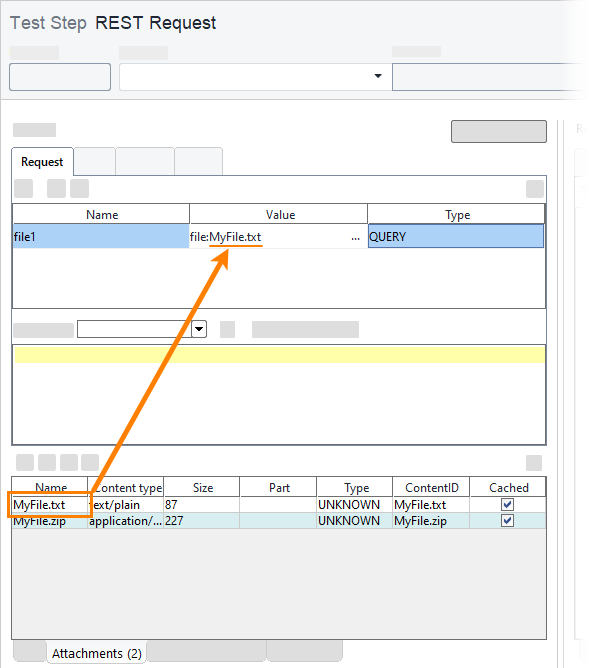The width and height of the screenshot is (589, 668).
Task: Select the file1 parameter name cell
Action: pyautogui.click(x=101, y=236)
